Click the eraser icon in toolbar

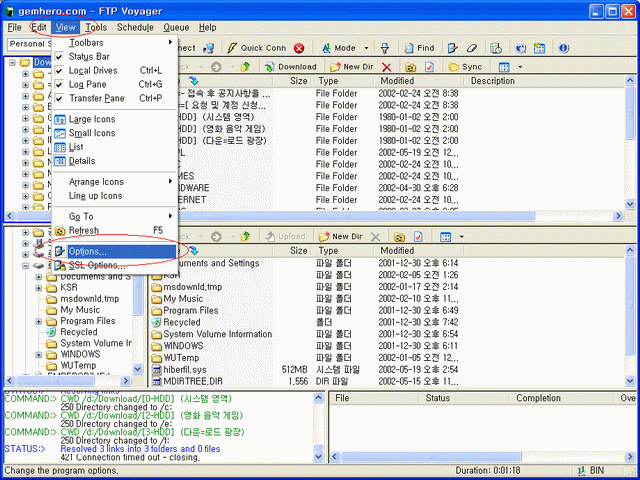(x=472, y=48)
